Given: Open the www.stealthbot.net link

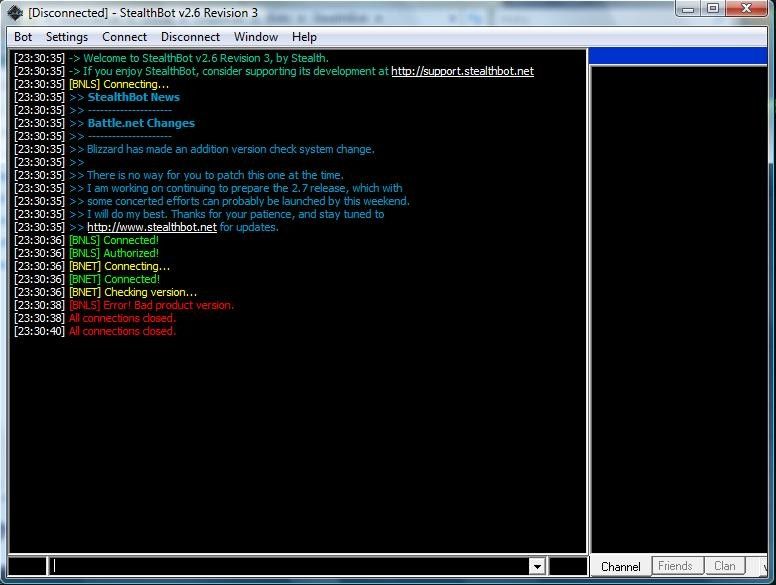Looking at the screenshot, I should [152, 227].
